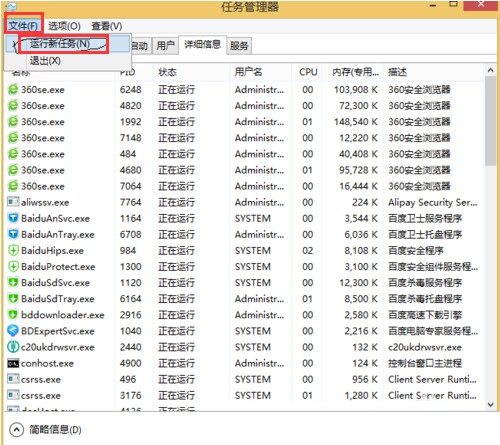Click 360se.exe icon for PID 7148

coord(13,138)
